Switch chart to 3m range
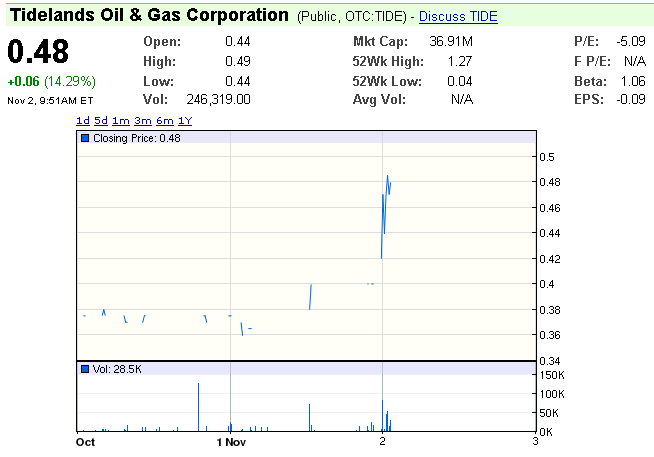This screenshot has height=457, width=654. (x=143, y=121)
